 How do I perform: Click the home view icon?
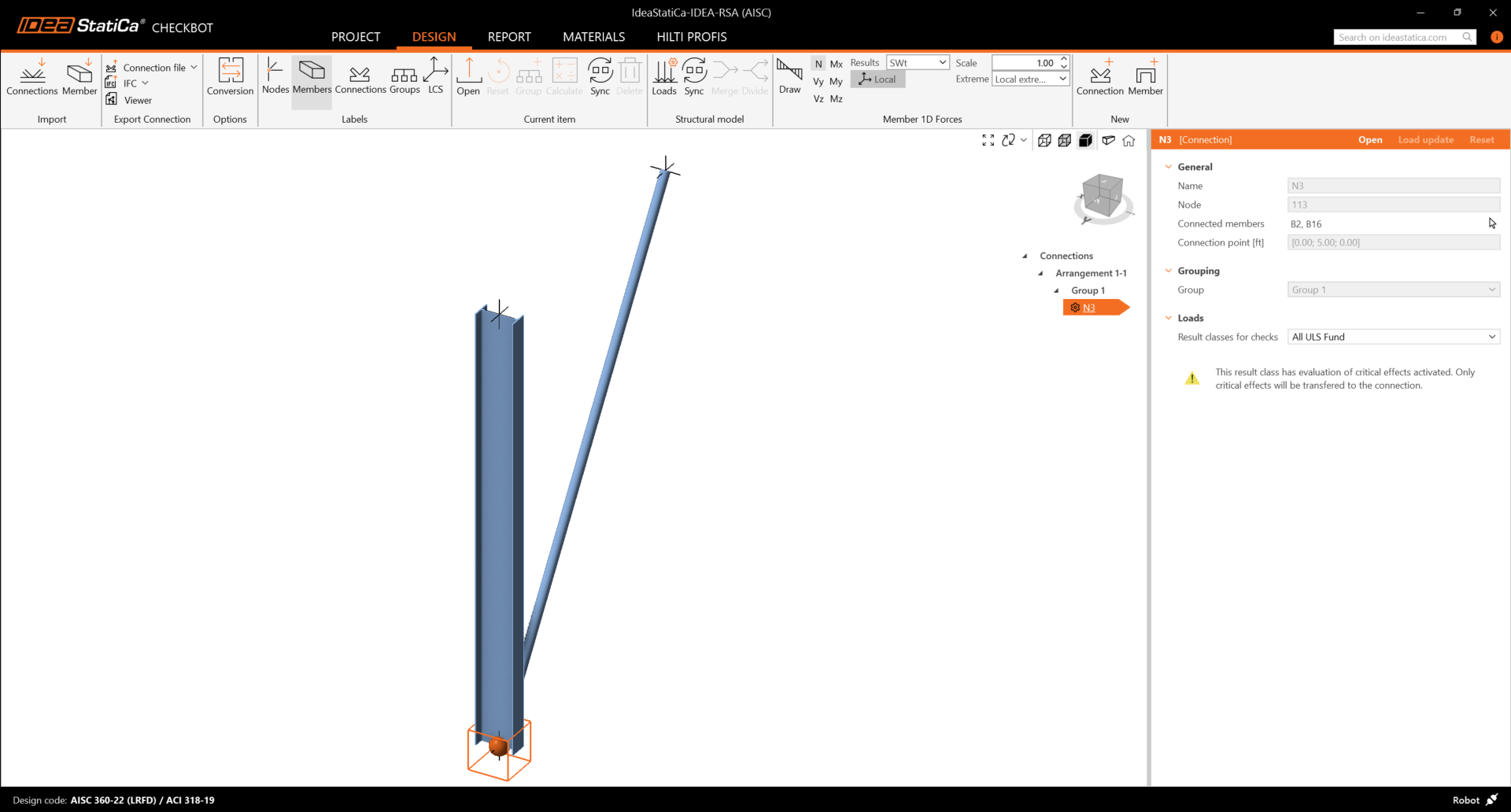coord(1129,141)
